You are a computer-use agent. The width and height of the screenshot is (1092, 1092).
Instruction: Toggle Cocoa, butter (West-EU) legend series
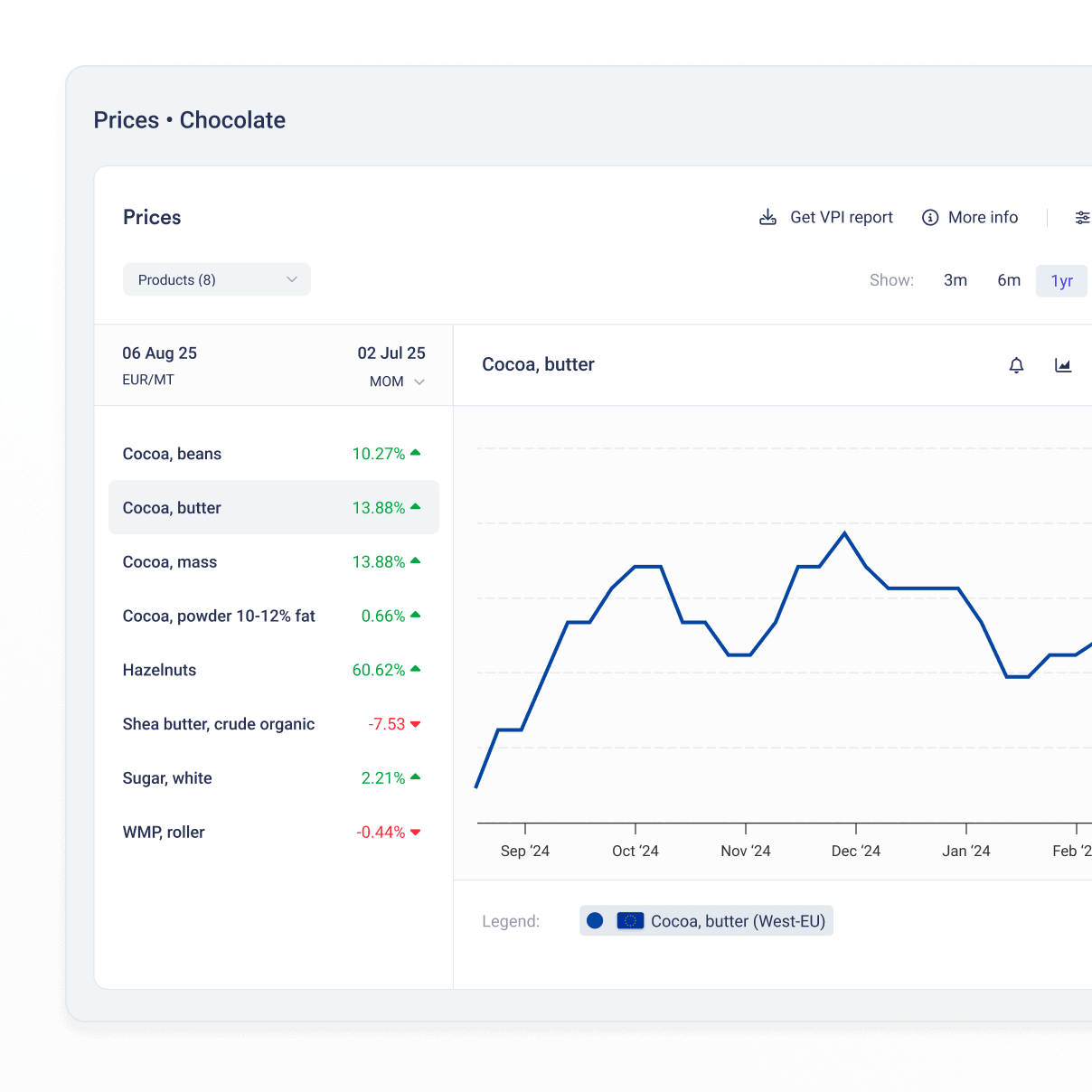[738, 921]
